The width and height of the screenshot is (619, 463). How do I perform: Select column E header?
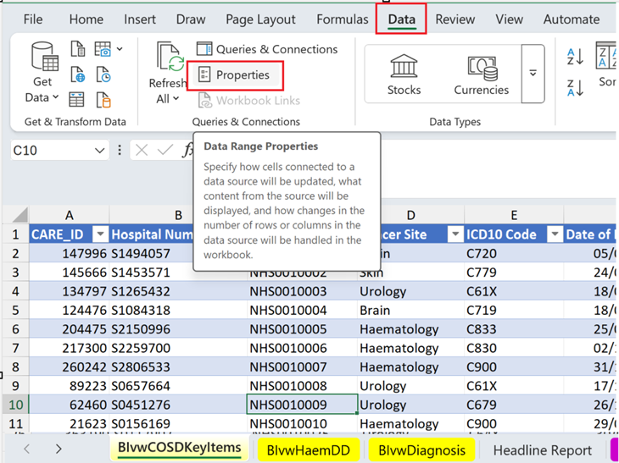(514, 216)
